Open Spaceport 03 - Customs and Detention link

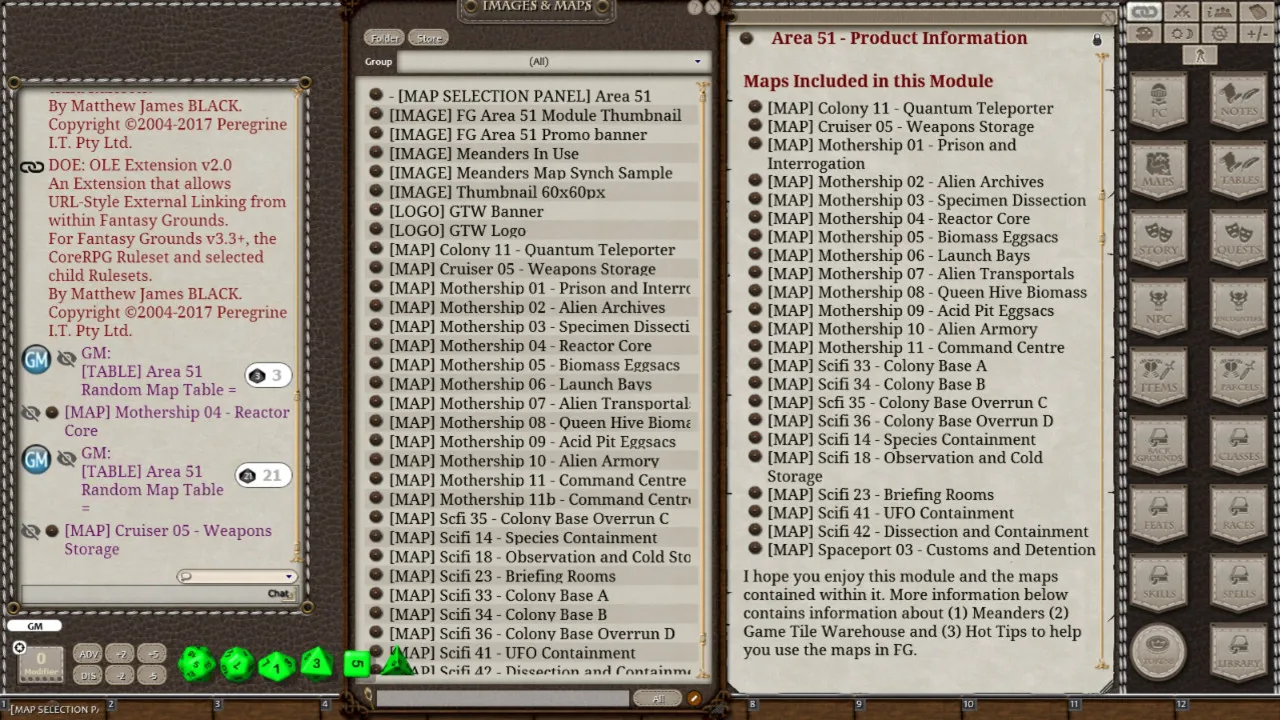[x=931, y=549]
